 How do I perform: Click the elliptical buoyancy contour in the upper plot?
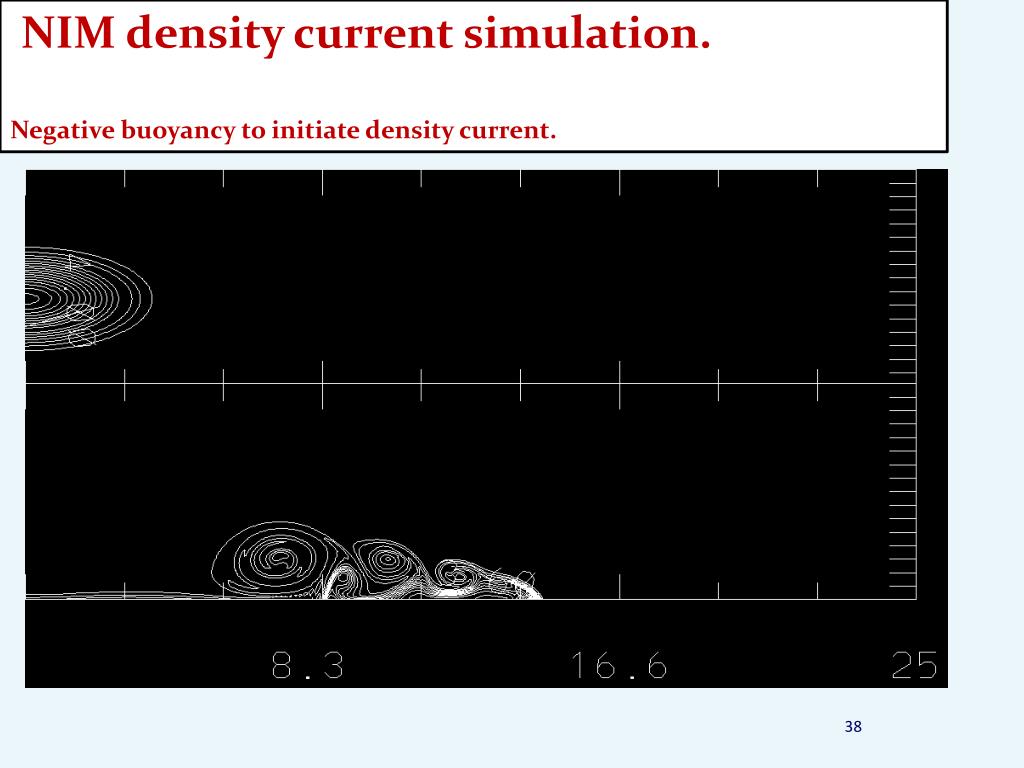89,298
